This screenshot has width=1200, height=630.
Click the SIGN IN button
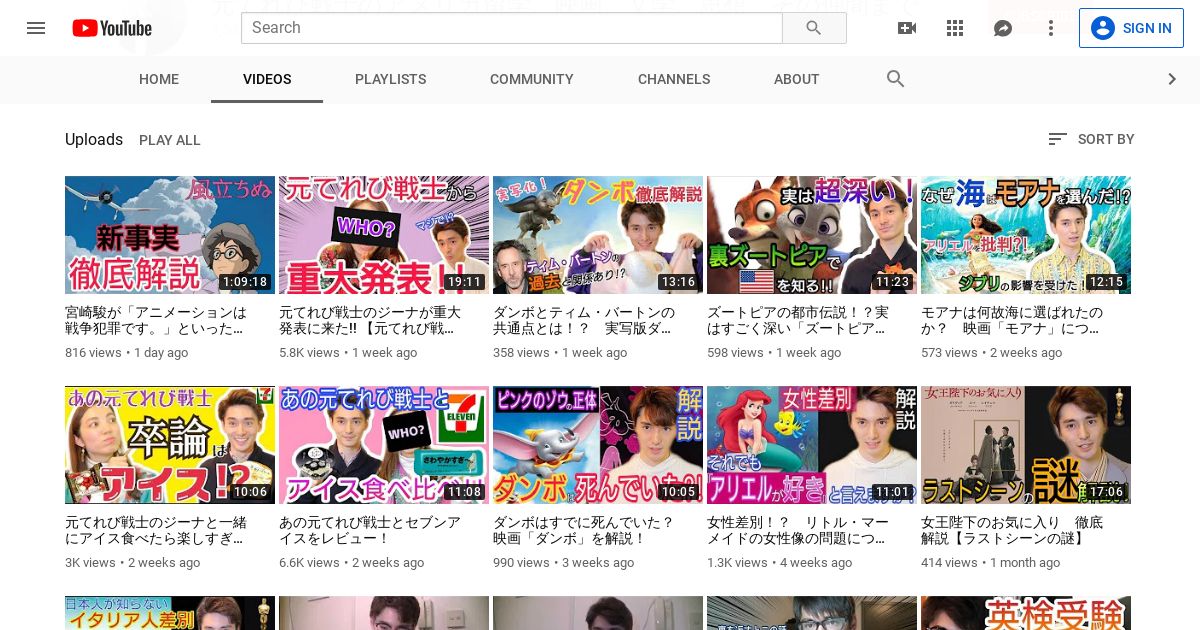pyautogui.click(x=1131, y=28)
